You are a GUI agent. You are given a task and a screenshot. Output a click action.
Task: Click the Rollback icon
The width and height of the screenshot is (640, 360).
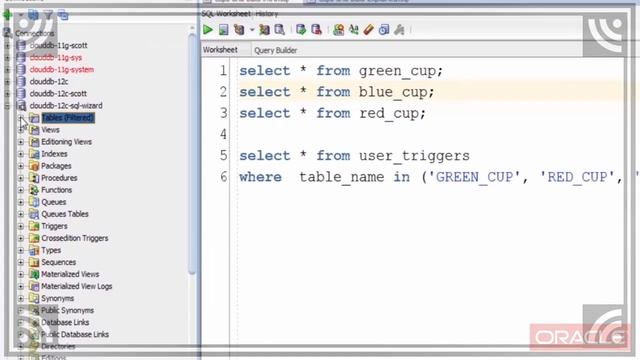[x=316, y=29]
